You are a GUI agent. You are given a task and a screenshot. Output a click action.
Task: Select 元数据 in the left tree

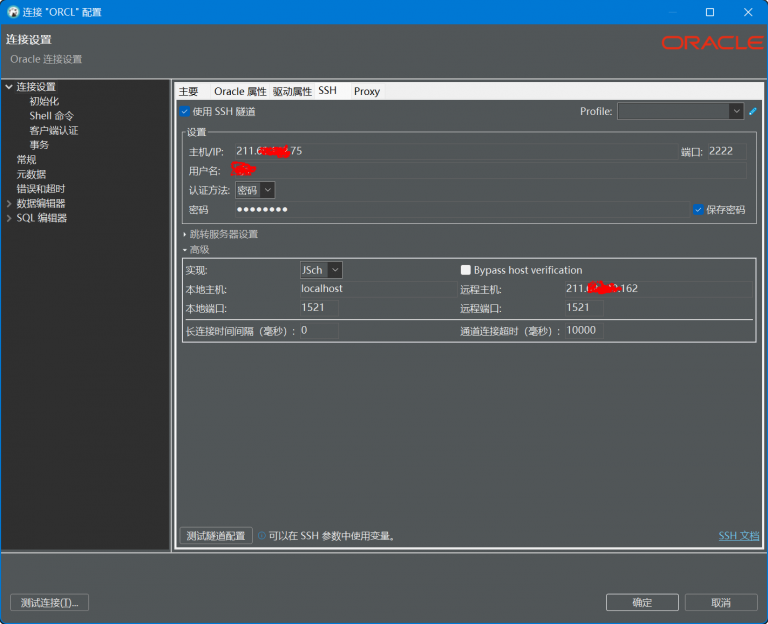click(31, 174)
